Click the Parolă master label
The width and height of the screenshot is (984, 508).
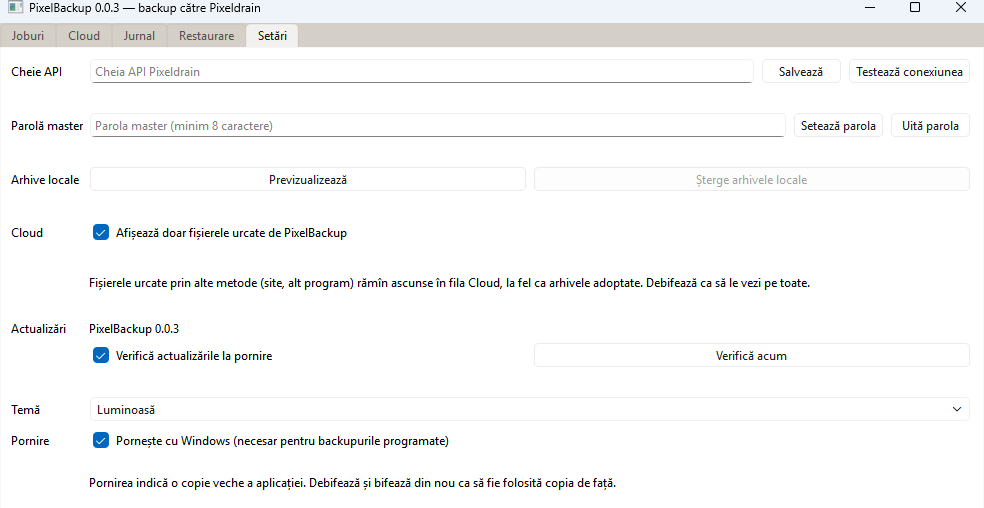[47, 126]
